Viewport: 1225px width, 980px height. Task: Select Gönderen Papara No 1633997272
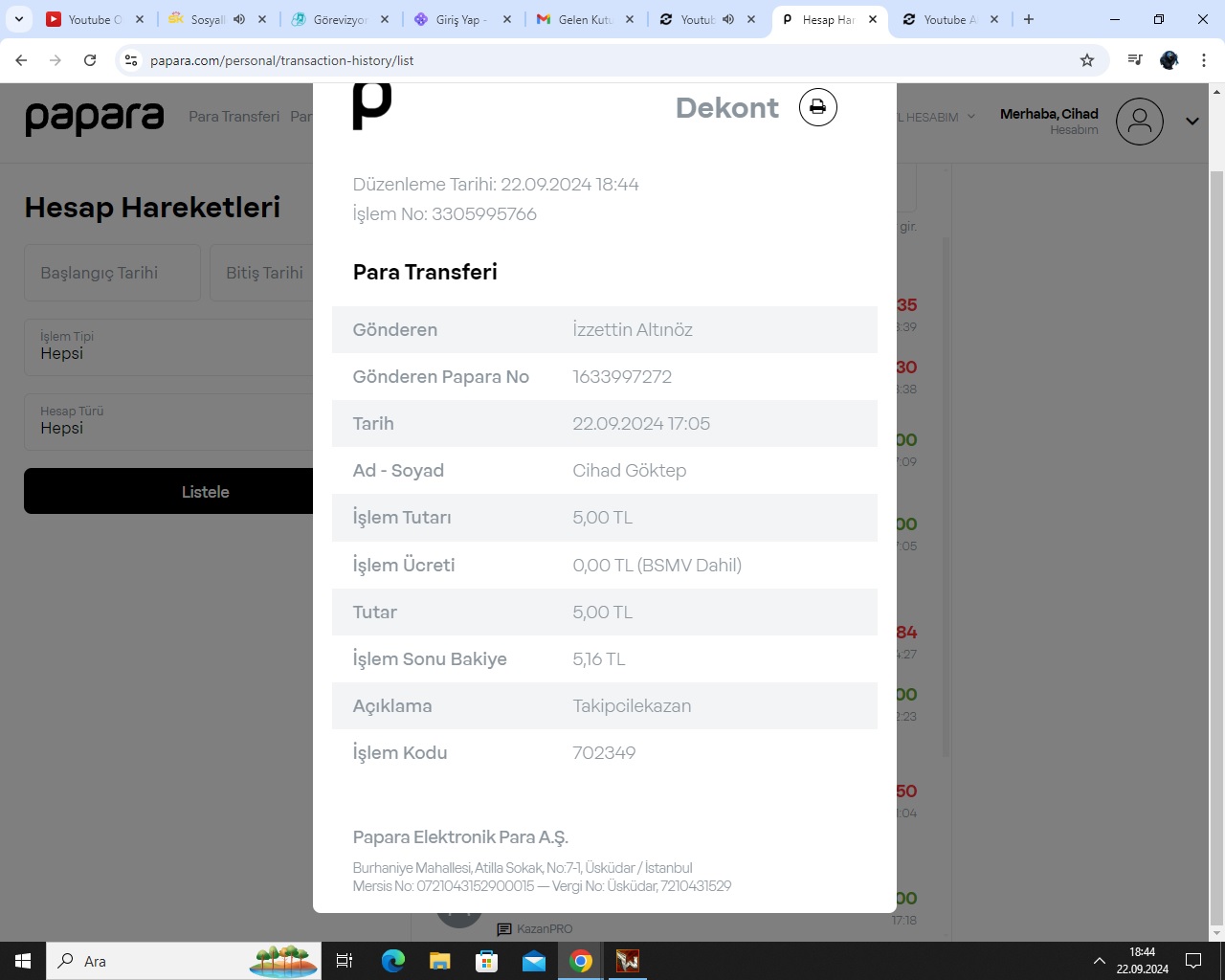tap(622, 376)
